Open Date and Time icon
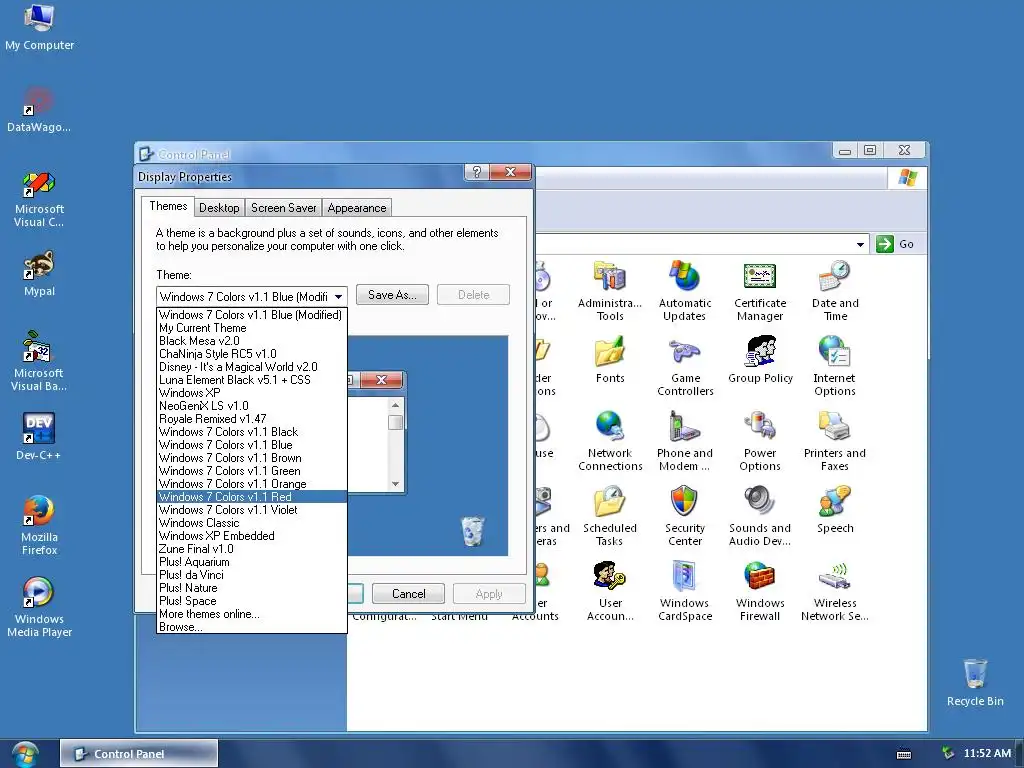This screenshot has height=768, width=1024. [x=835, y=291]
